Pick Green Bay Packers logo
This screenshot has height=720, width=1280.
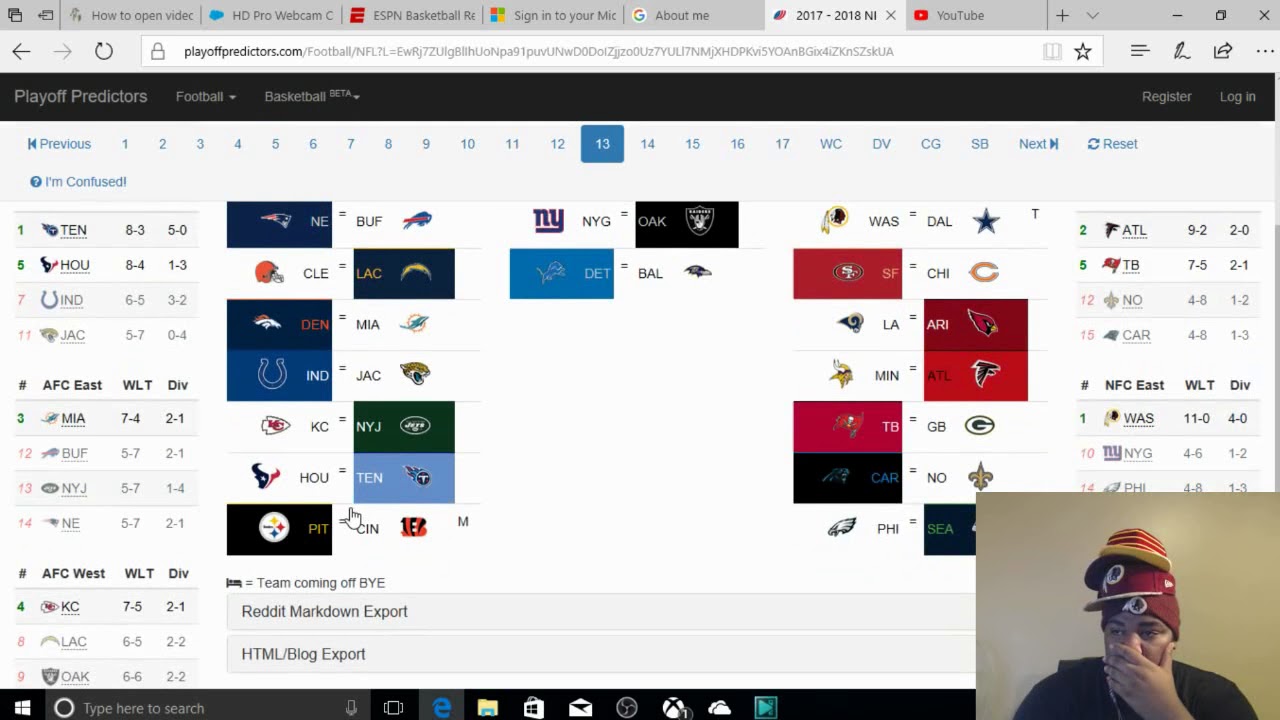[x=979, y=426]
